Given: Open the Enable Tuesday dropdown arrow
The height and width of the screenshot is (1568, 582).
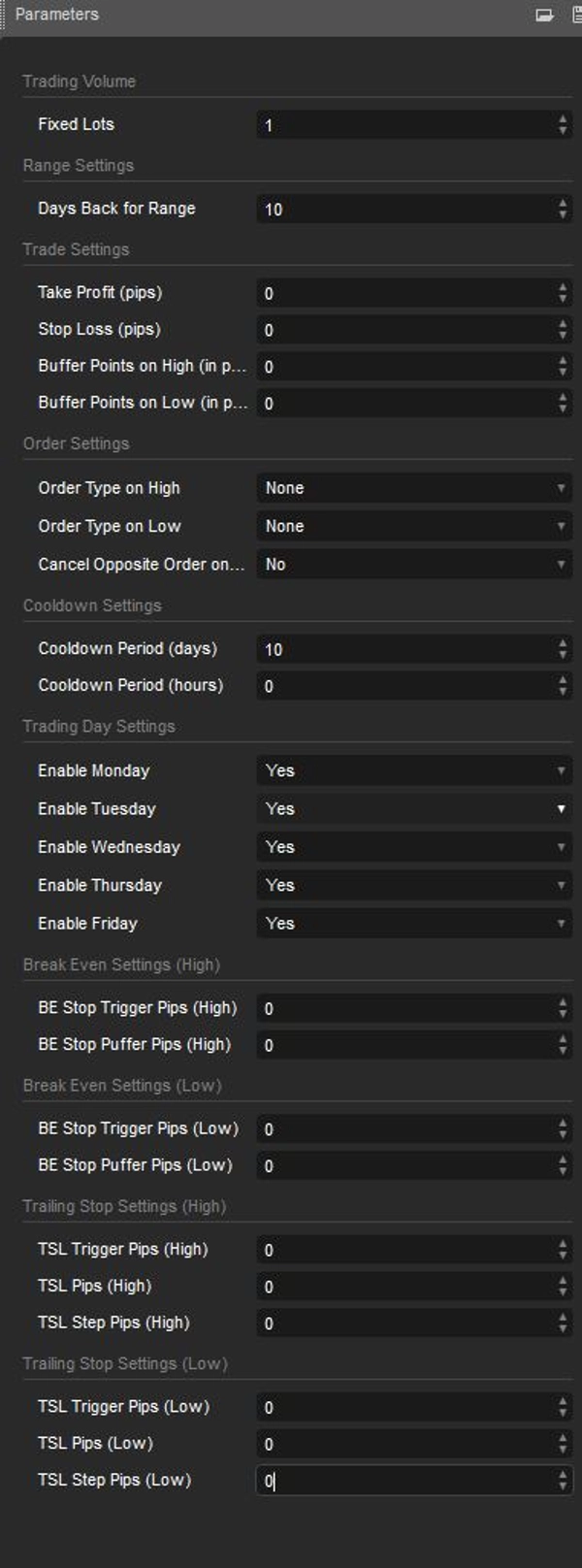Looking at the screenshot, I should [561, 808].
